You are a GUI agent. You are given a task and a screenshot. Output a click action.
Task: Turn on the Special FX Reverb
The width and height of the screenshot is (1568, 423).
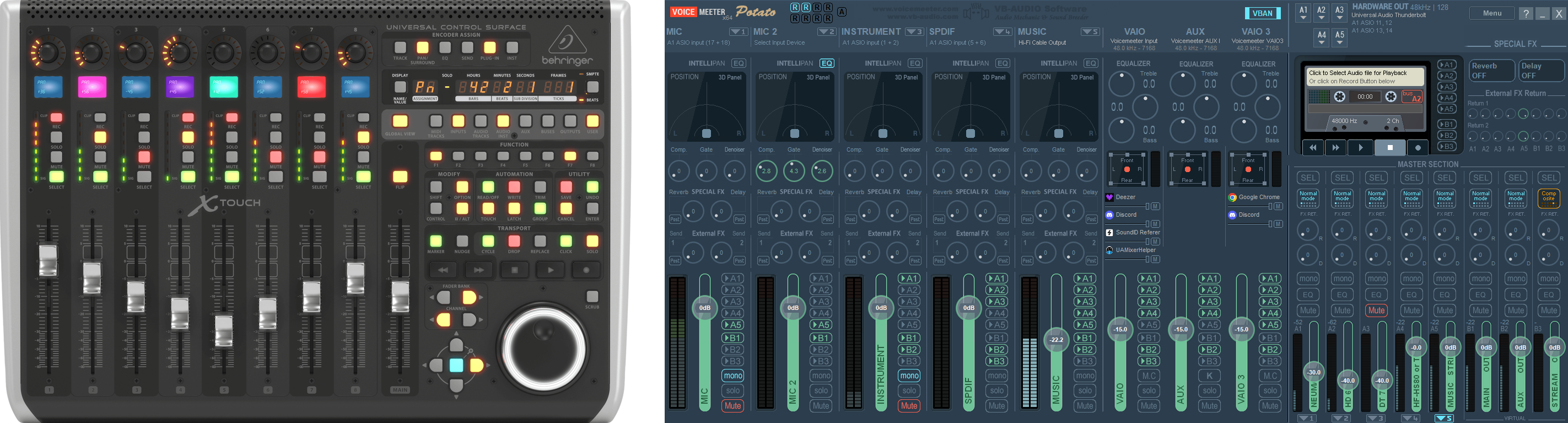click(1491, 71)
